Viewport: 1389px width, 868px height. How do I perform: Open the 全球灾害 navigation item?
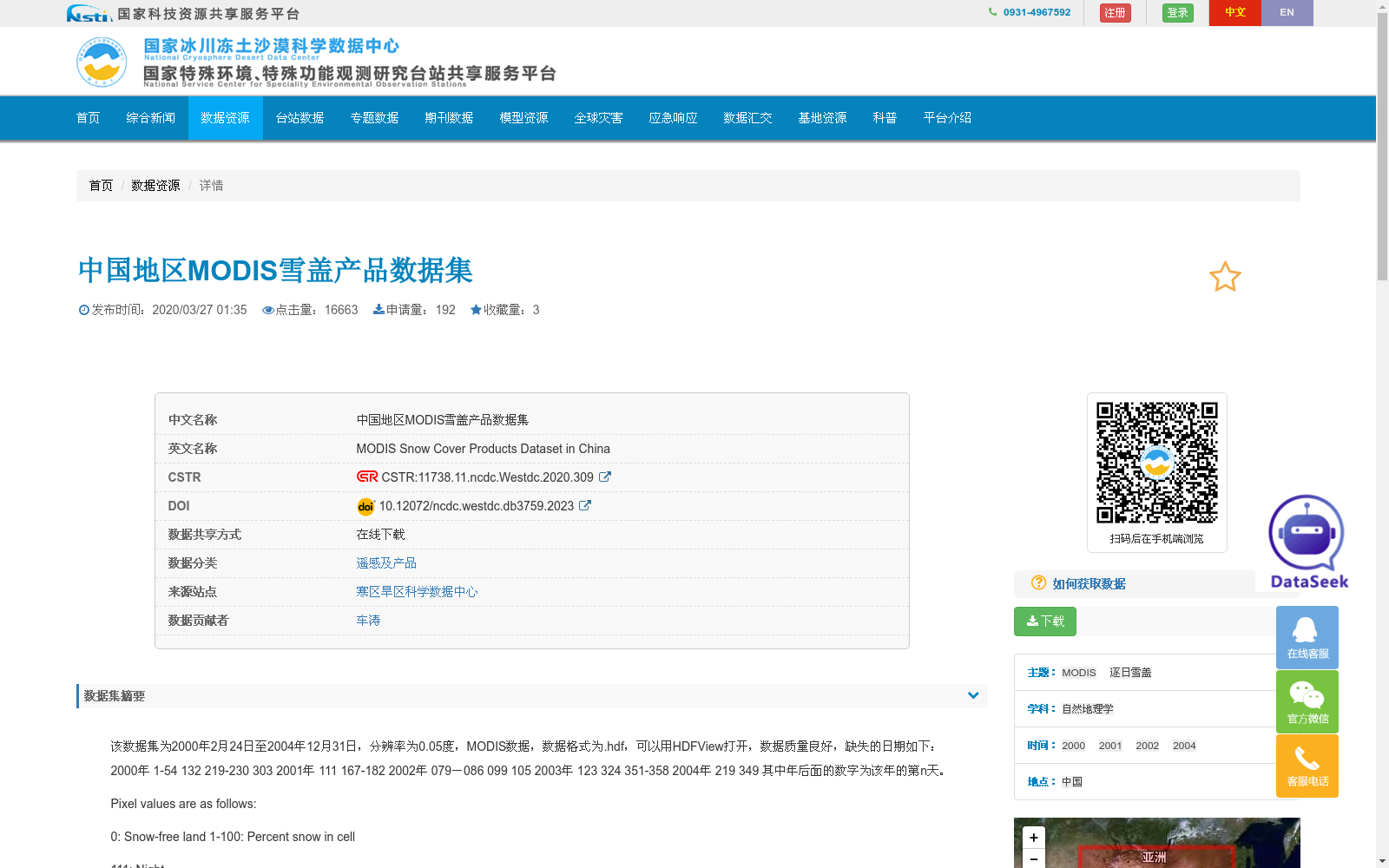pyautogui.click(x=598, y=118)
